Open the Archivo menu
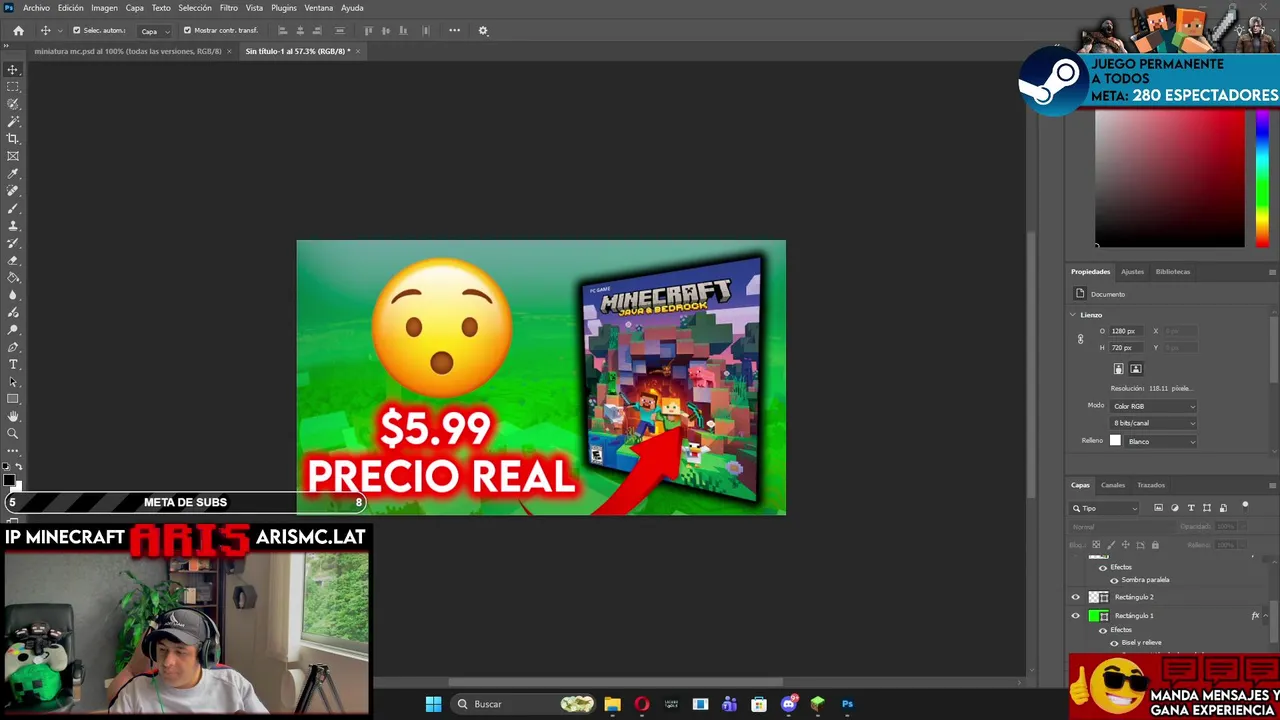Viewport: 1280px width, 720px height. click(36, 8)
